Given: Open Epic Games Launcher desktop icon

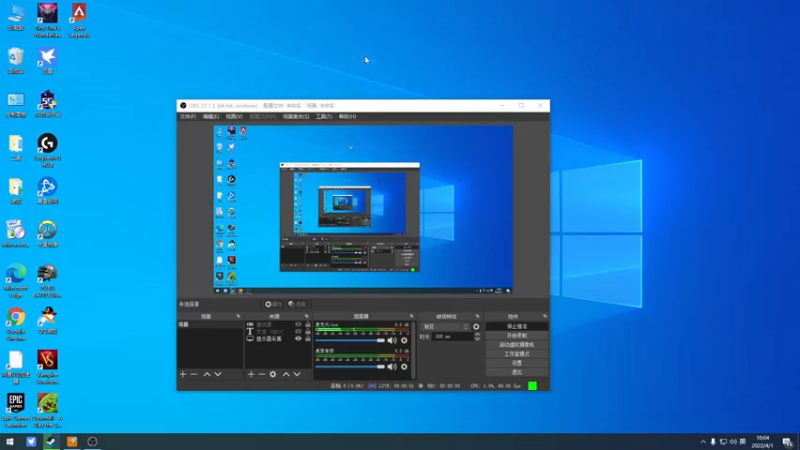Looking at the screenshot, I should [x=16, y=410].
